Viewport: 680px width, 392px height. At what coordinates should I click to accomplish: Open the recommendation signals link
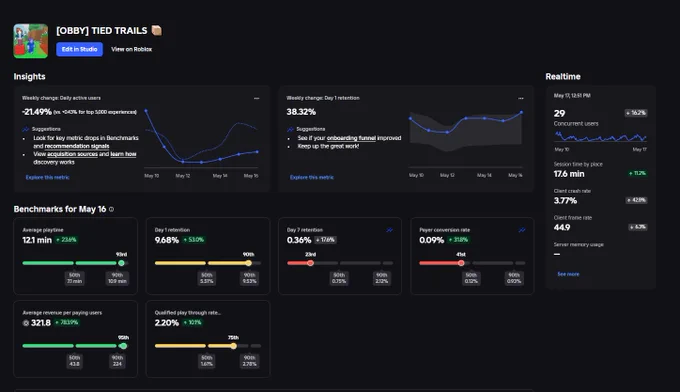[77, 146]
